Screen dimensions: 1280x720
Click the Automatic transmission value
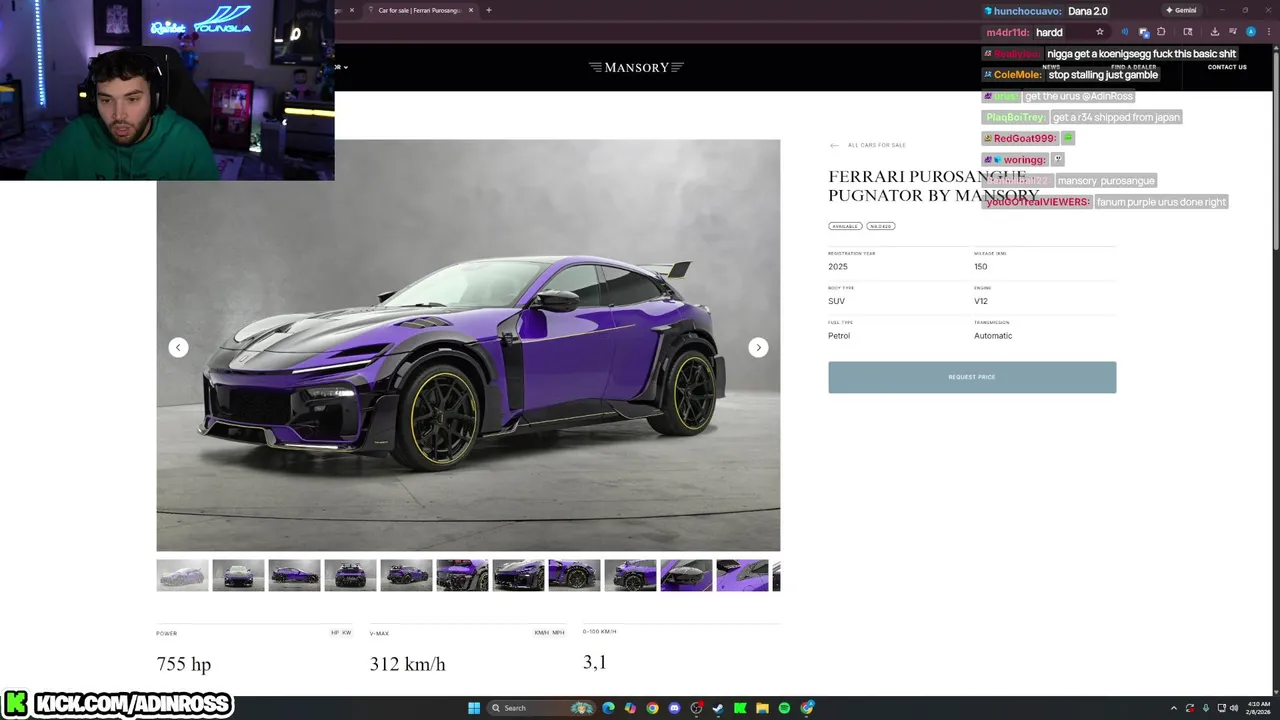[x=993, y=336]
